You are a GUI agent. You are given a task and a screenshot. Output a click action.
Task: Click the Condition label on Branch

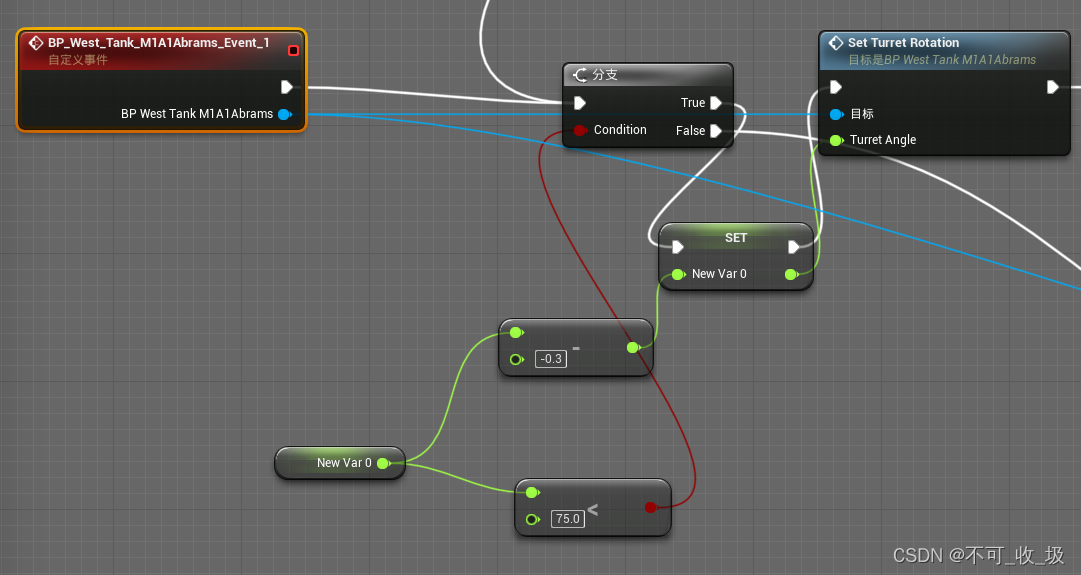pyautogui.click(x=620, y=130)
